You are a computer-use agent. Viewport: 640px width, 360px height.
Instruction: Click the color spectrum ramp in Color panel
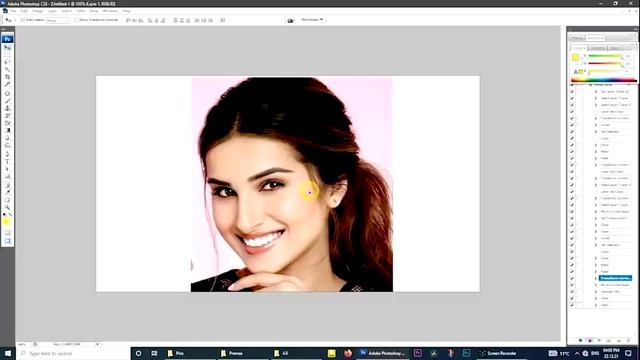(603, 80)
